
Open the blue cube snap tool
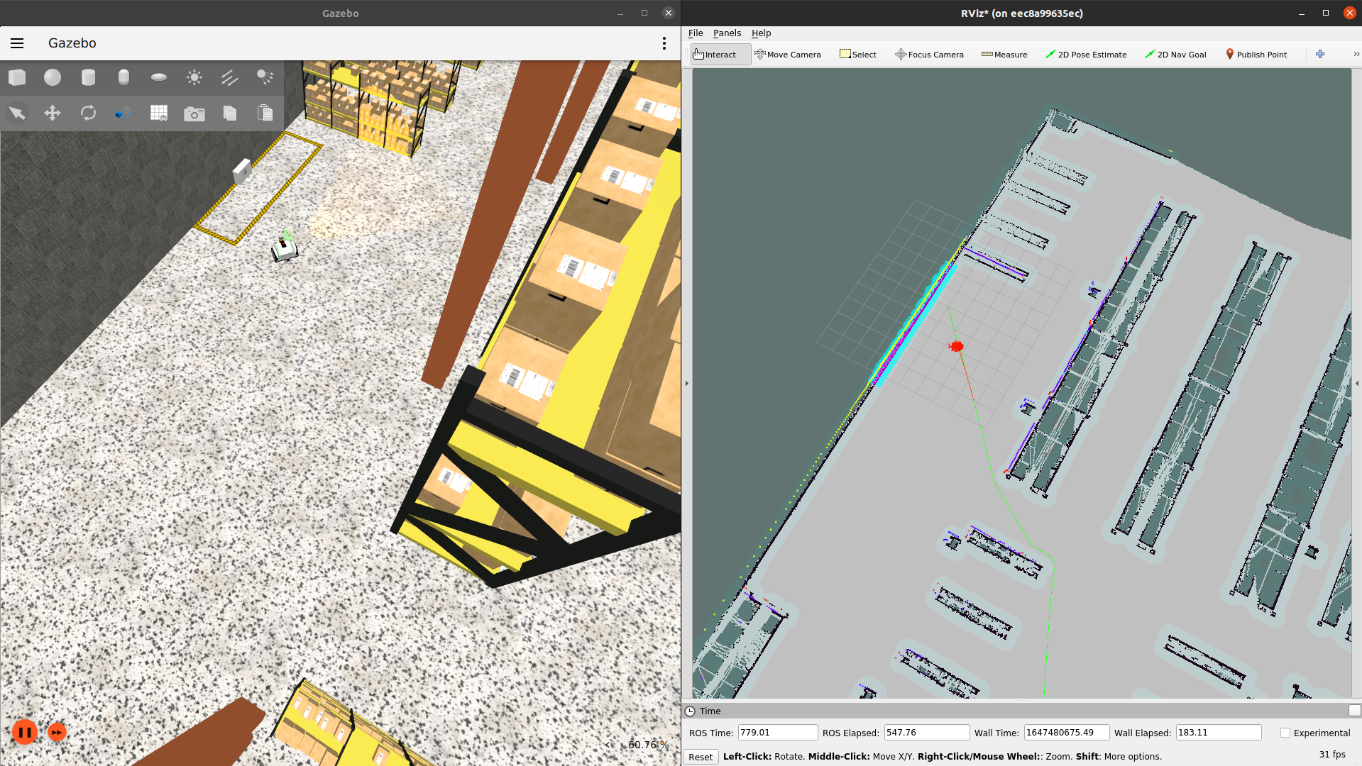[x=123, y=113]
